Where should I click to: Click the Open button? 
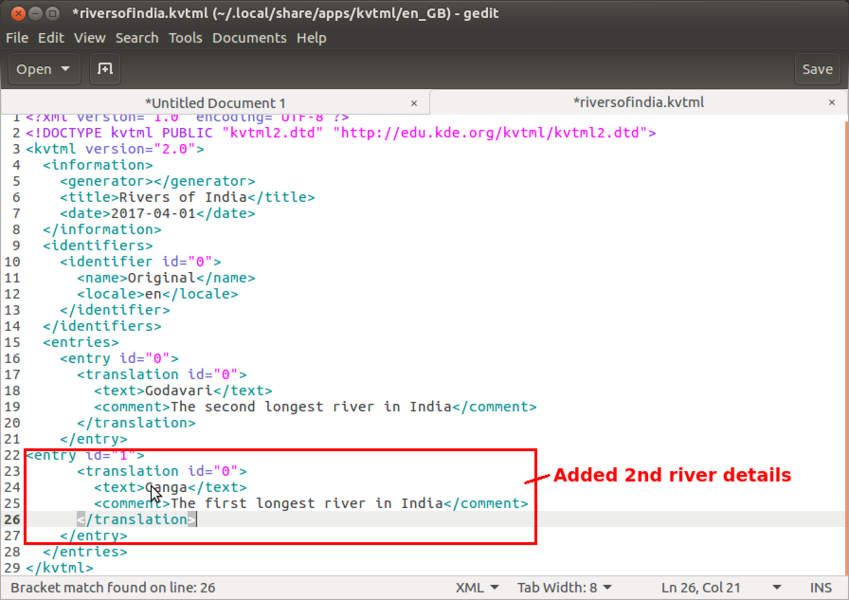point(34,69)
